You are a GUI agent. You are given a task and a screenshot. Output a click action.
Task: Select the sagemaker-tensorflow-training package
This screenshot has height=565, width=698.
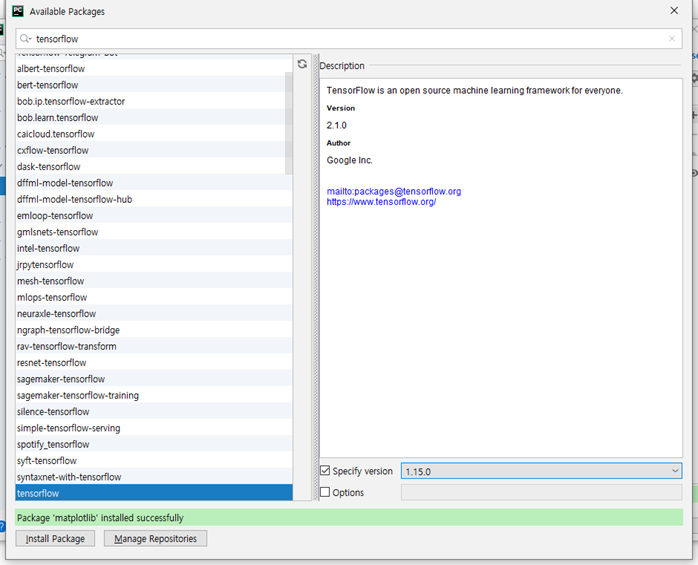pyautogui.click(x=154, y=395)
